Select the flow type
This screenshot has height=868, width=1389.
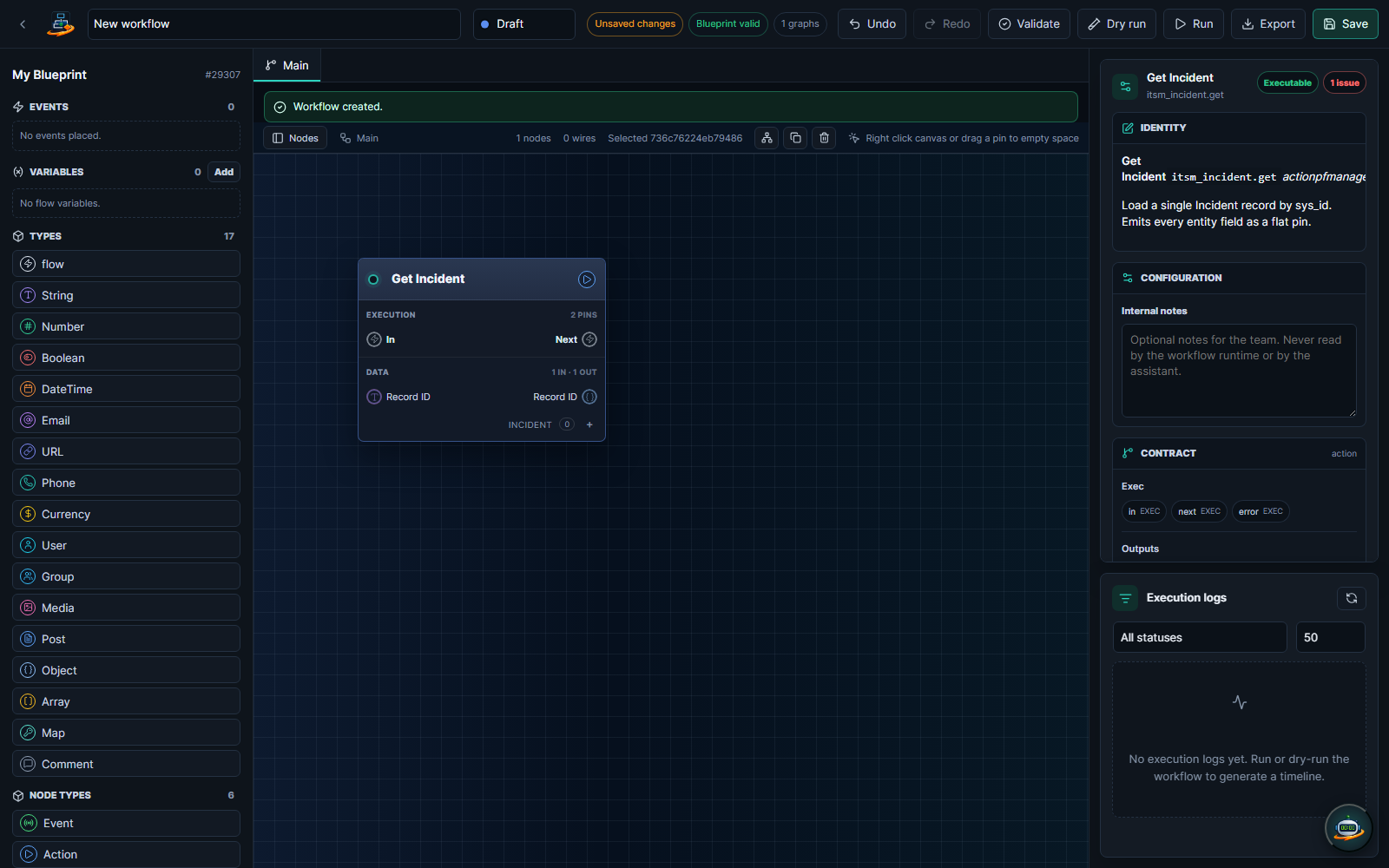pyautogui.click(x=127, y=264)
